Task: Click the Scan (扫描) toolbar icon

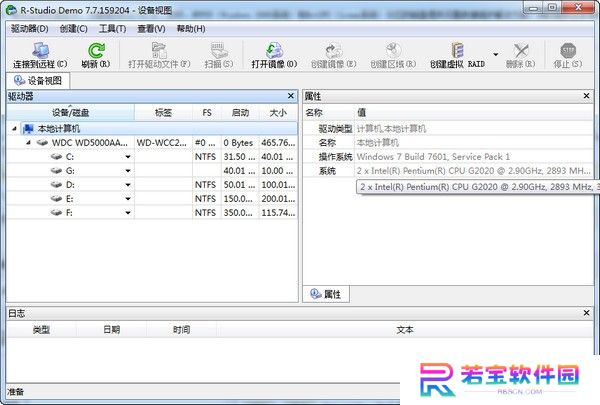Action: click(219, 51)
